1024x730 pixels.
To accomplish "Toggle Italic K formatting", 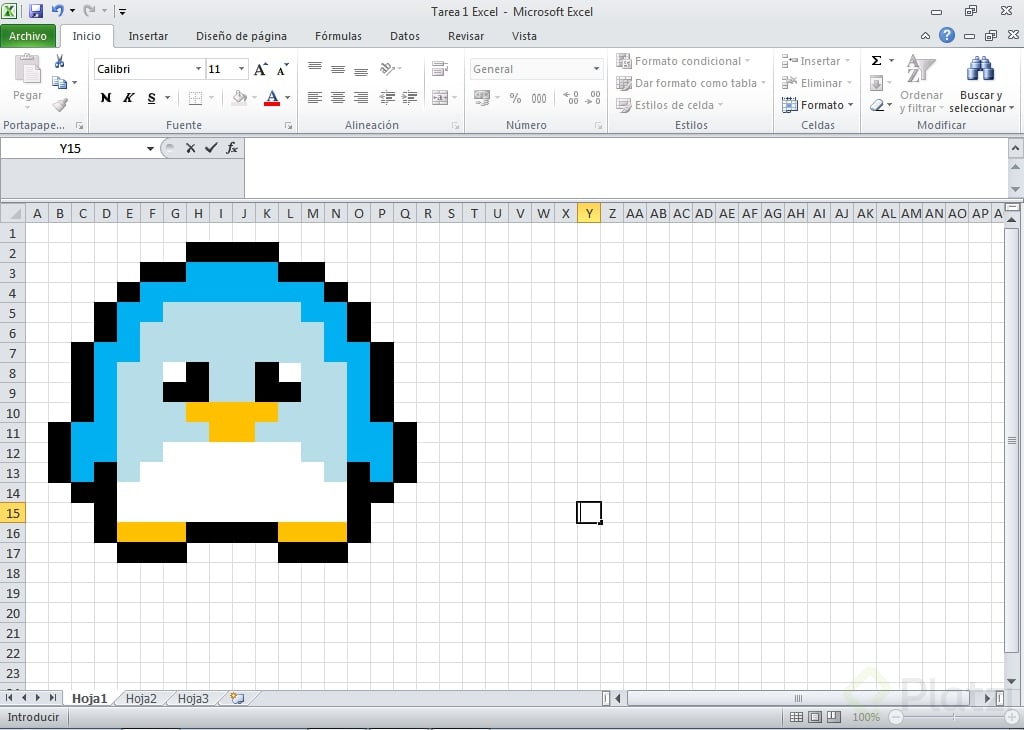I will [x=129, y=98].
